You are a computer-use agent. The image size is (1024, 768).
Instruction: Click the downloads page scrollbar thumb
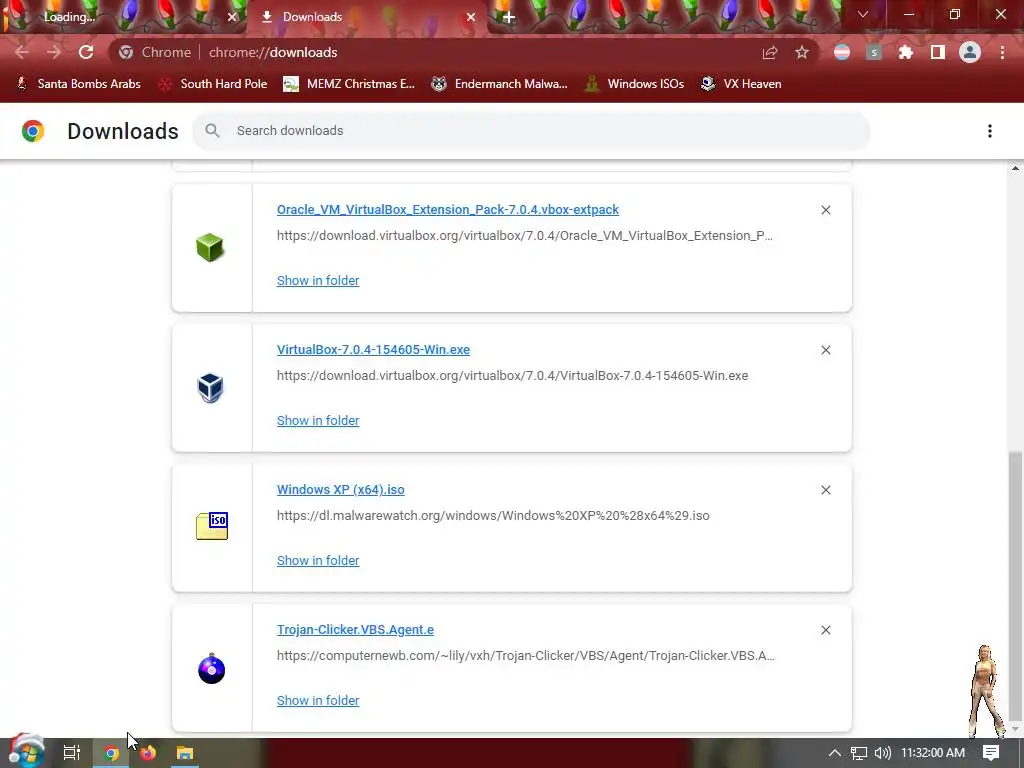pyautogui.click(x=1015, y=586)
